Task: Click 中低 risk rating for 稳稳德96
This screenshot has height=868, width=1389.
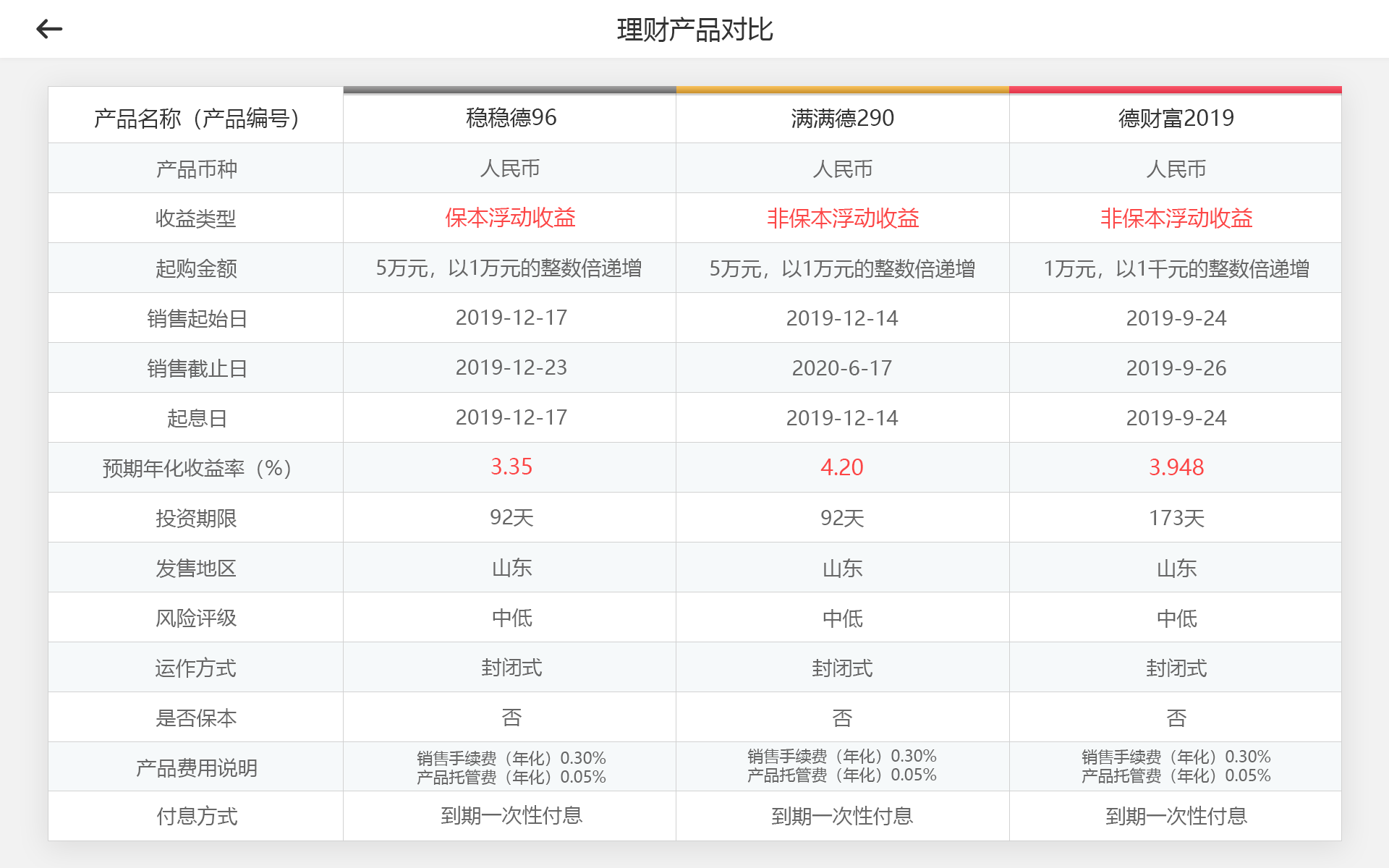Action: (511, 618)
